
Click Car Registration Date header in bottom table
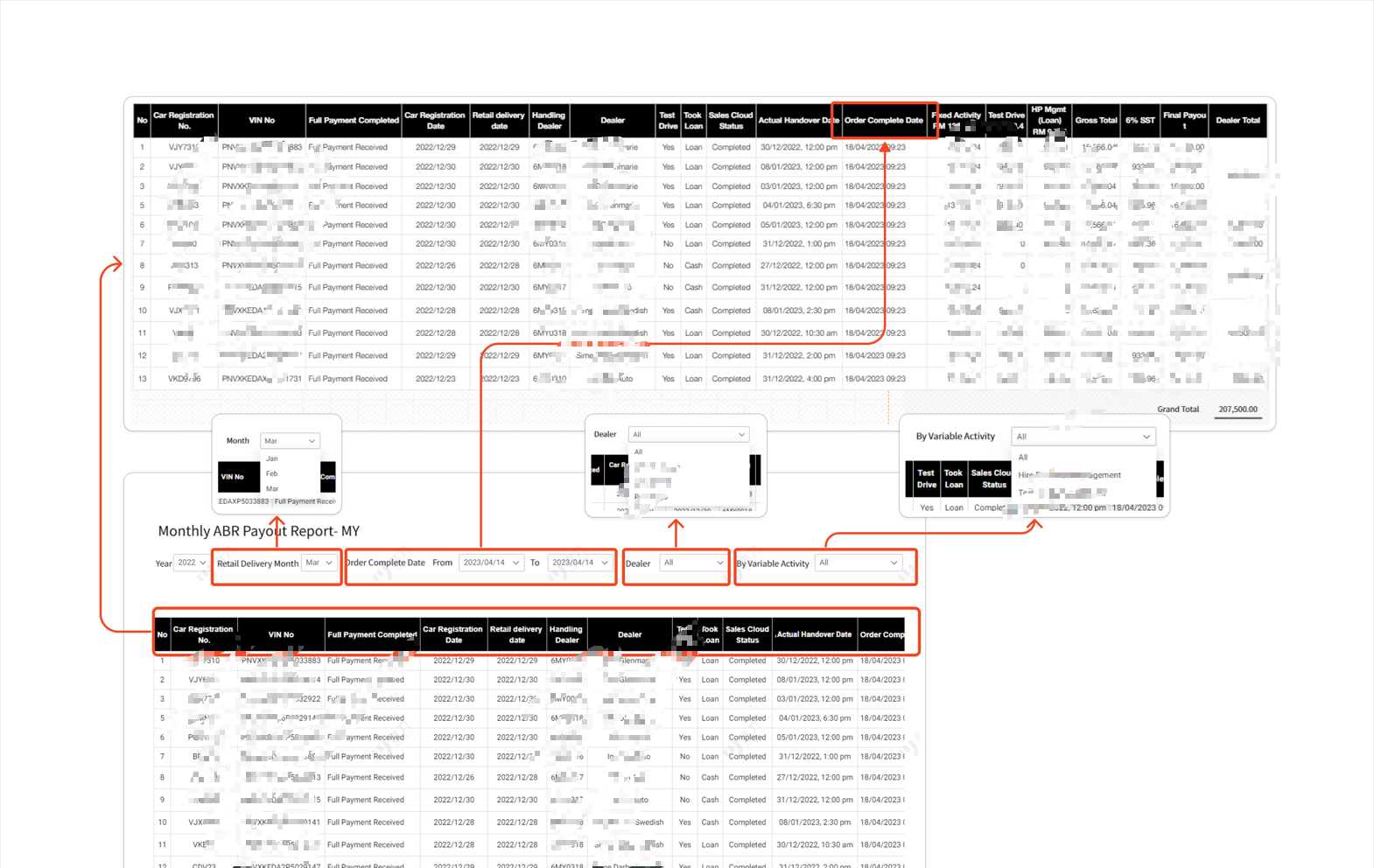(x=453, y=634)
